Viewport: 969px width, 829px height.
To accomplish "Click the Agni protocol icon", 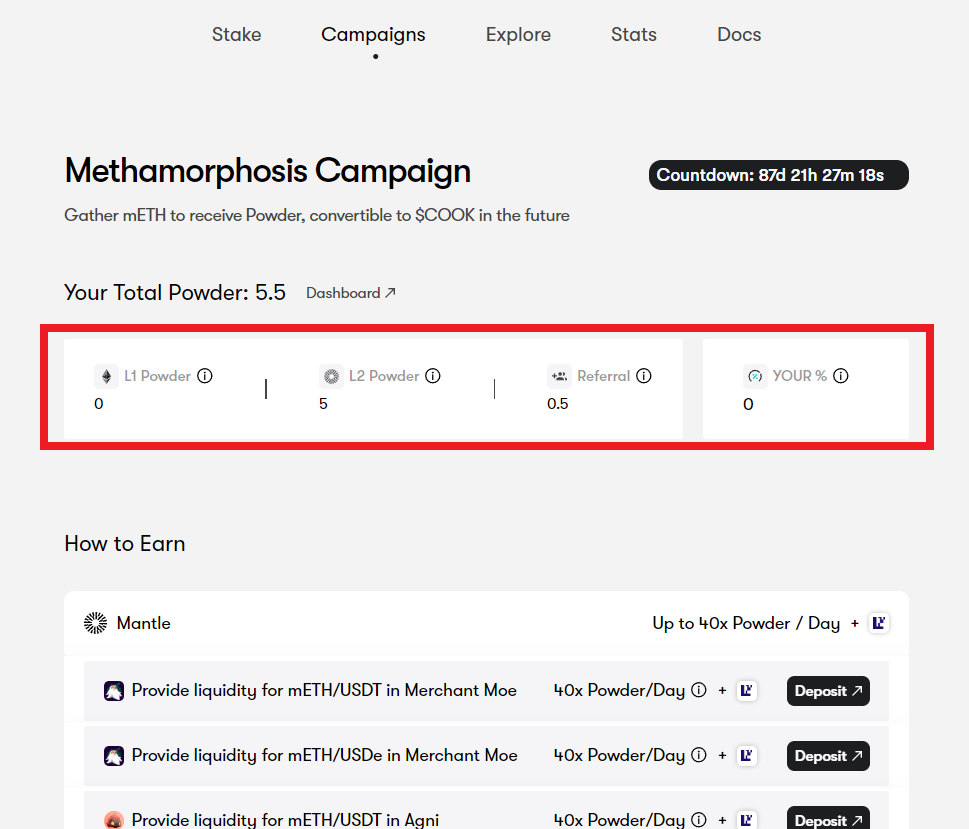I will [114, 820].
